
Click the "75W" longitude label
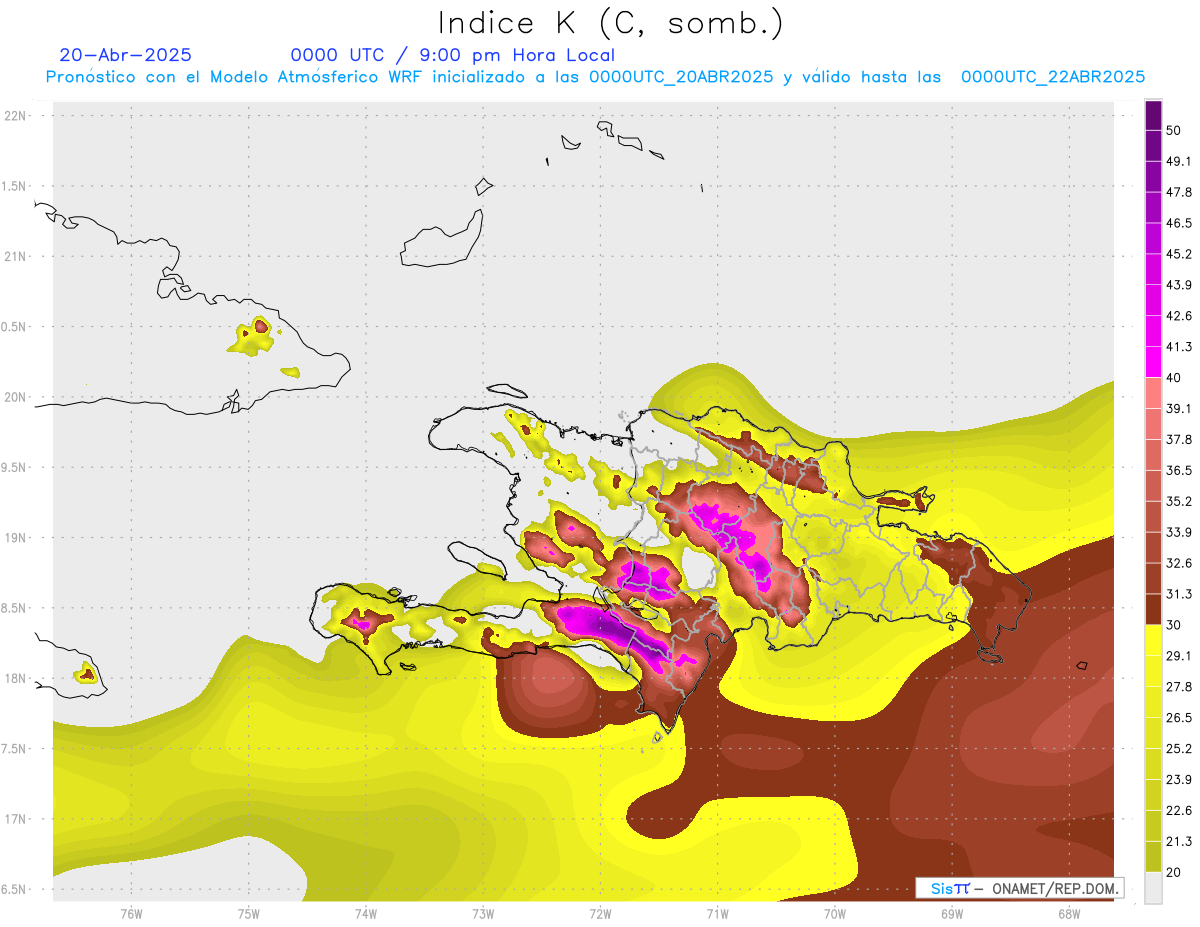[x=249, y=914]
